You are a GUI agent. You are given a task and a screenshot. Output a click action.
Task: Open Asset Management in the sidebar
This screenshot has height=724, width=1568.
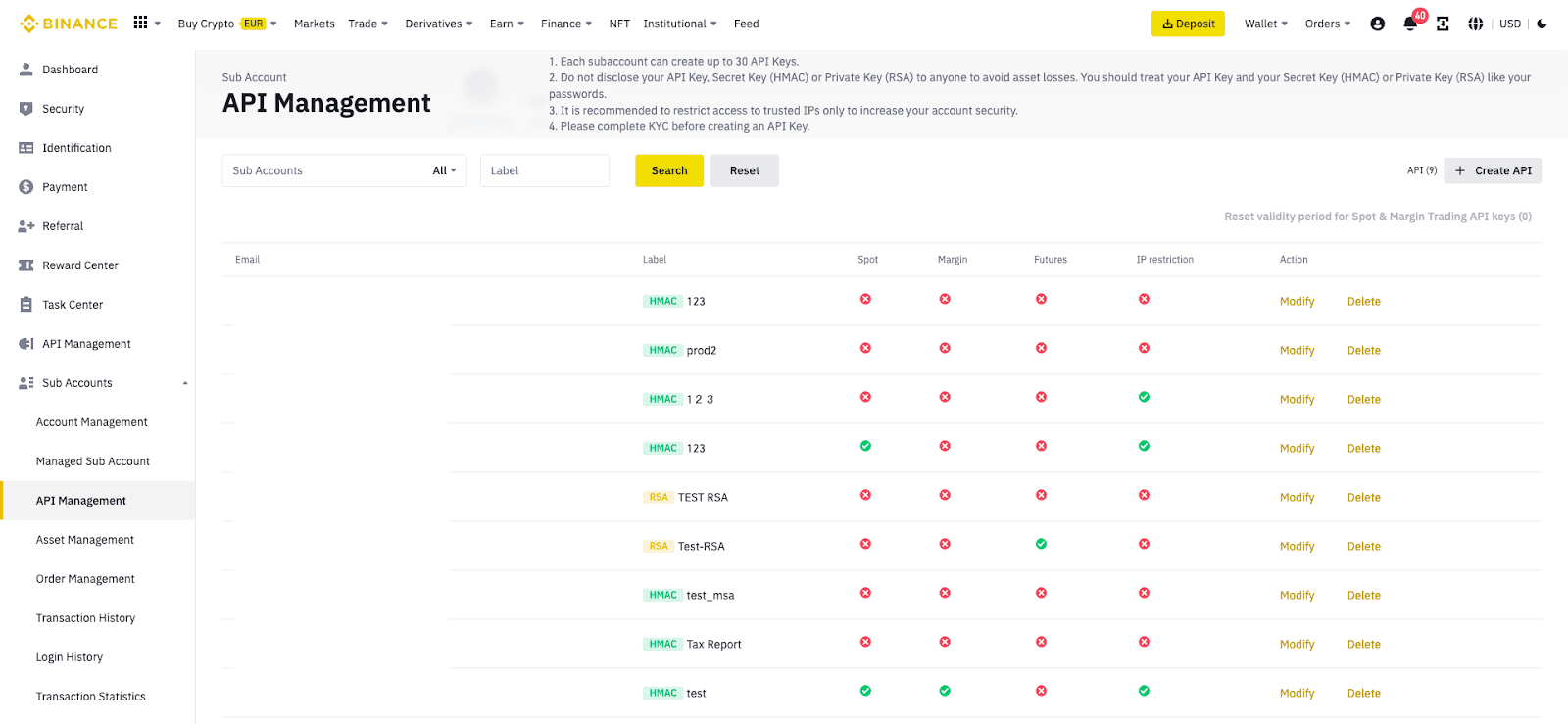(85, 540)
